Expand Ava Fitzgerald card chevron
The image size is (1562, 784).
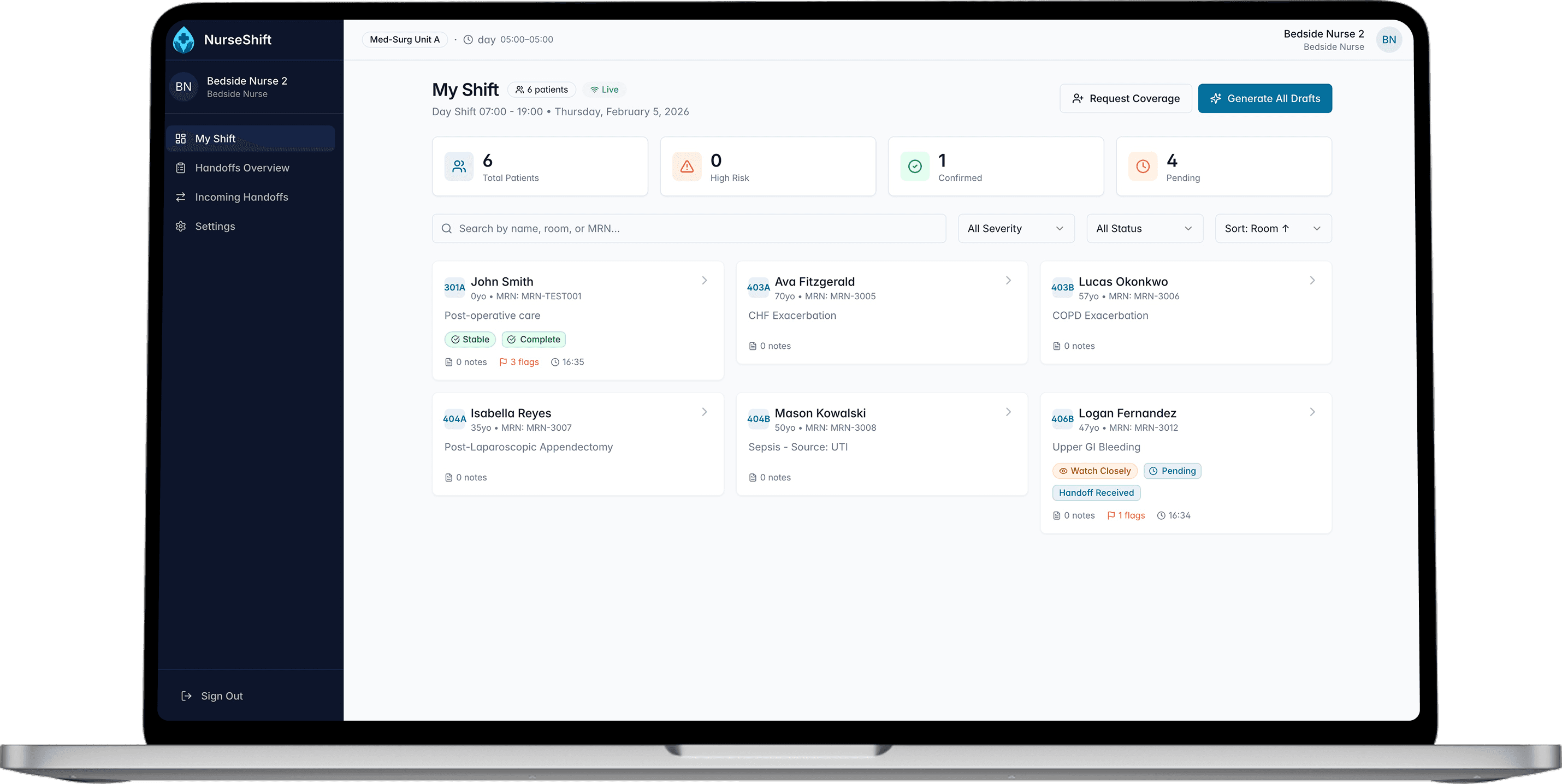tap(1008, 281)
